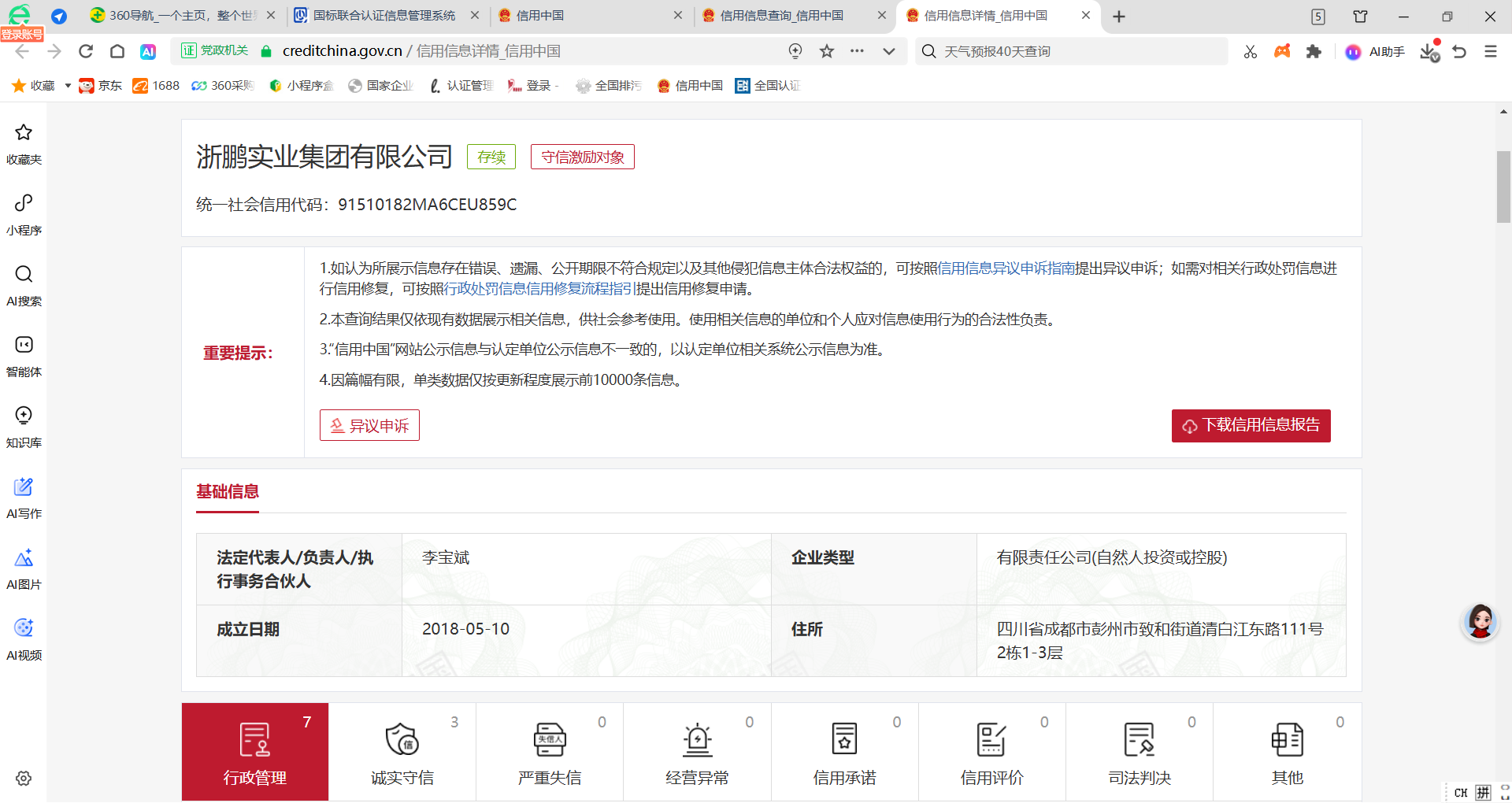Launch AI写作 from the sidebar
The height and width of the screenshot is (803, 1512).
pyautogui.click(x=24, y=497)
